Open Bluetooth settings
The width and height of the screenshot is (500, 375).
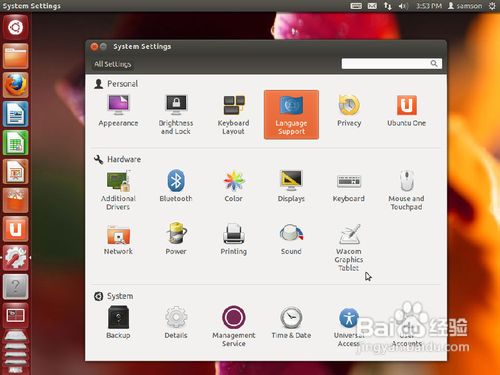(176, 186)
